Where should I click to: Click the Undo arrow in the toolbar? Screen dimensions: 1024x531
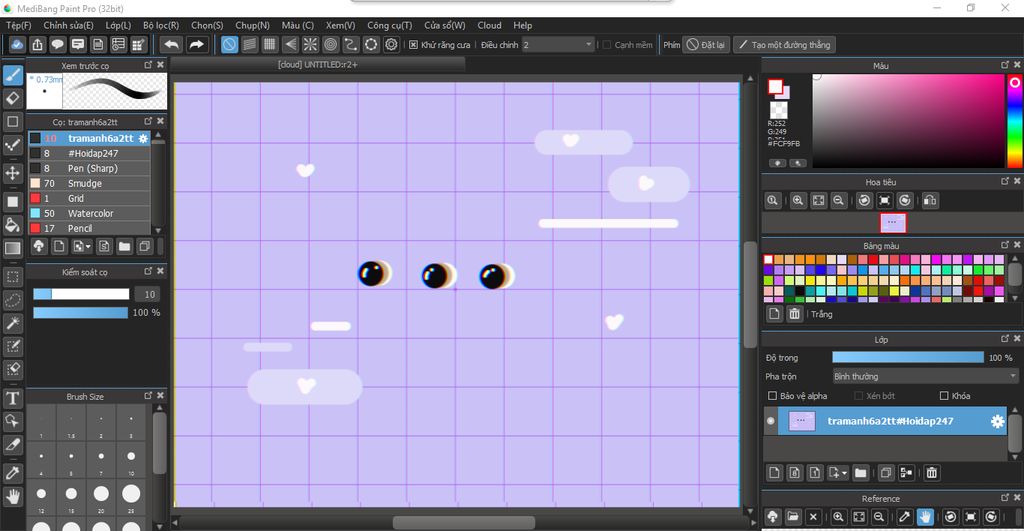click(x=171, y=44)
